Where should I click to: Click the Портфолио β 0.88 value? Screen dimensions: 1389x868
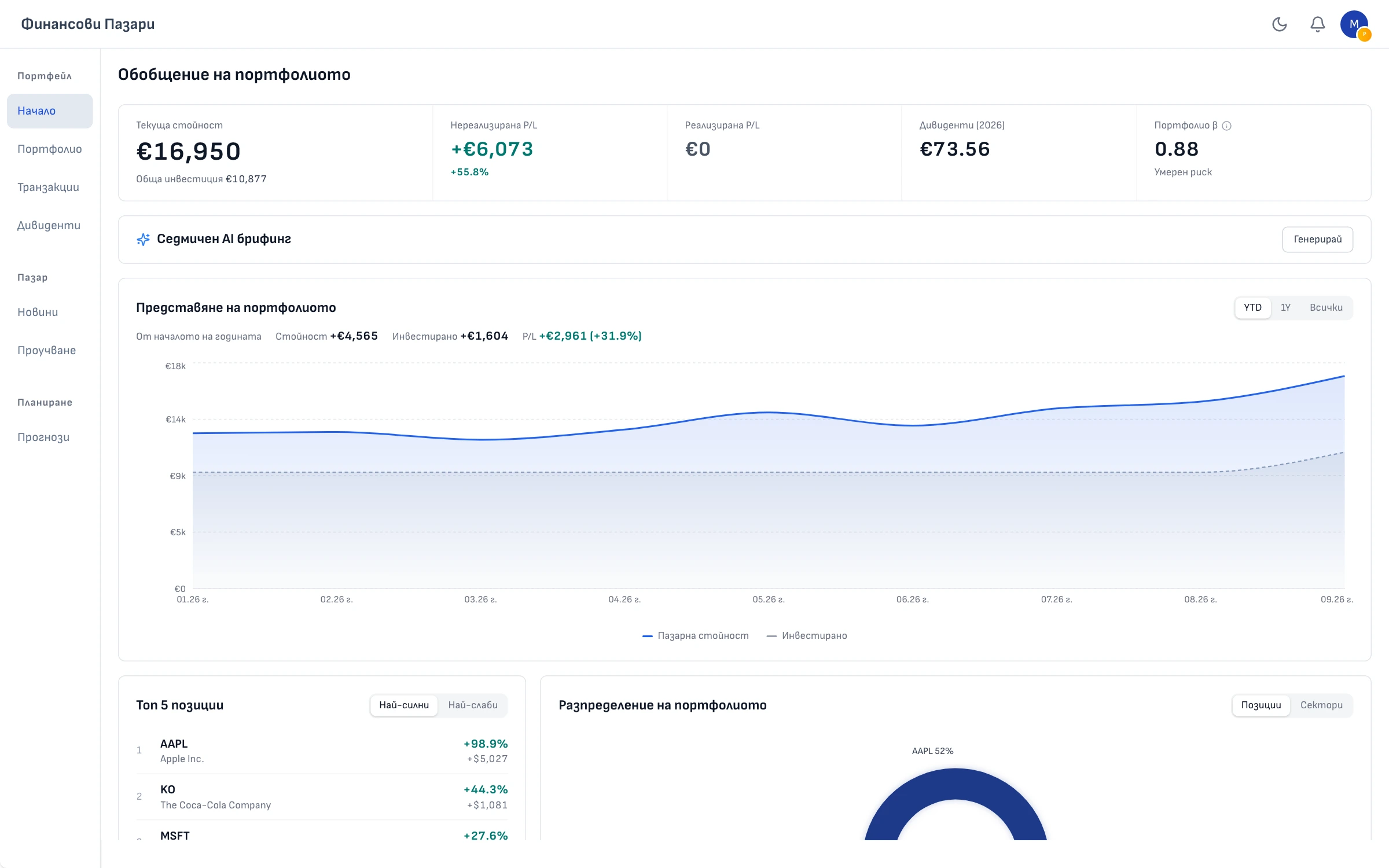1177,149
